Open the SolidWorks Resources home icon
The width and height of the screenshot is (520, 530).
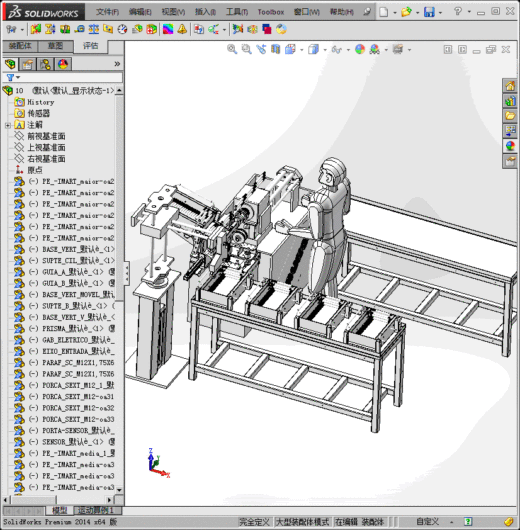[510, 86]
